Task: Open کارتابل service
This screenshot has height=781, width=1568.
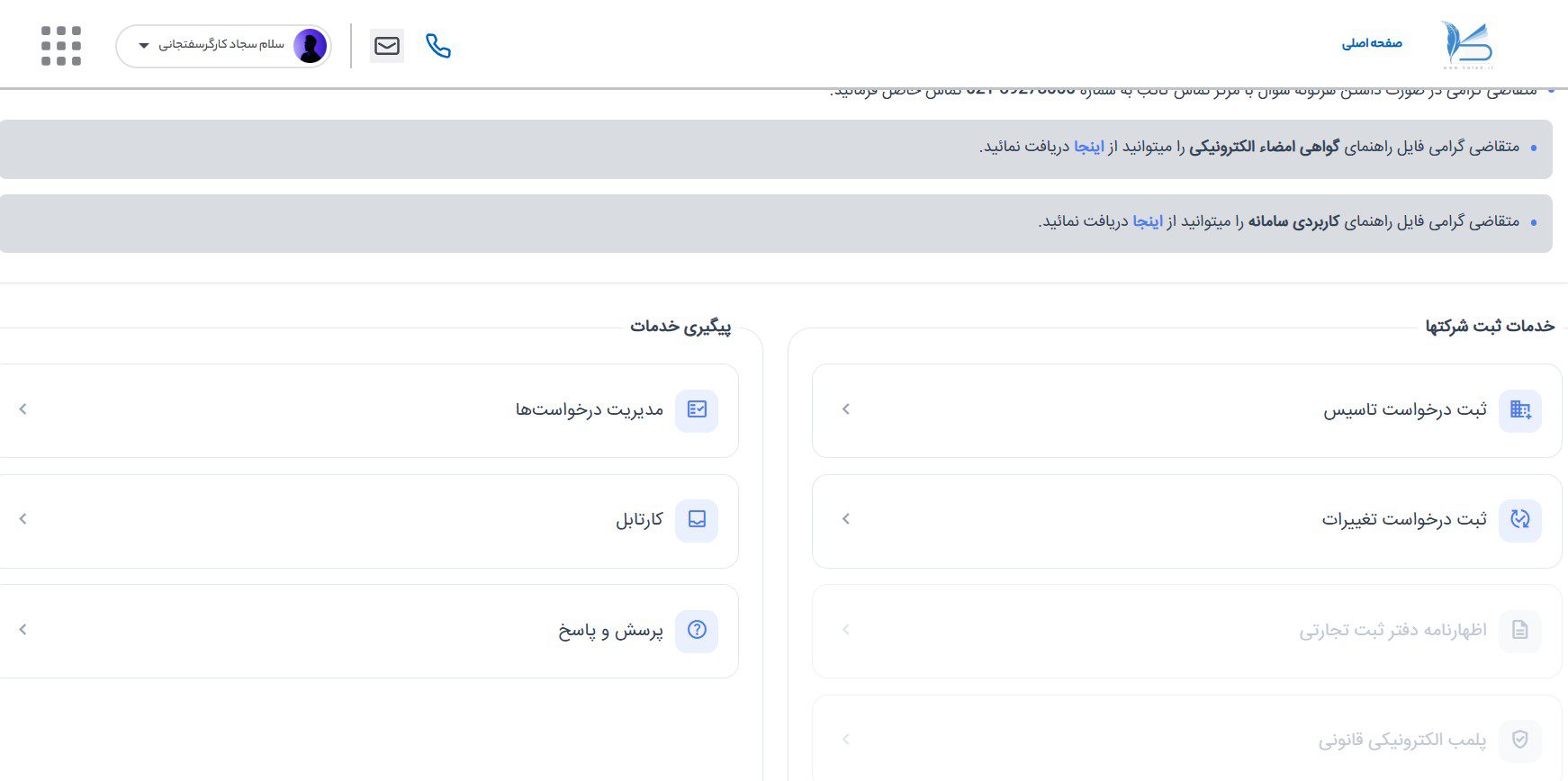Action: pyautogui.click(x=369, y=521)
